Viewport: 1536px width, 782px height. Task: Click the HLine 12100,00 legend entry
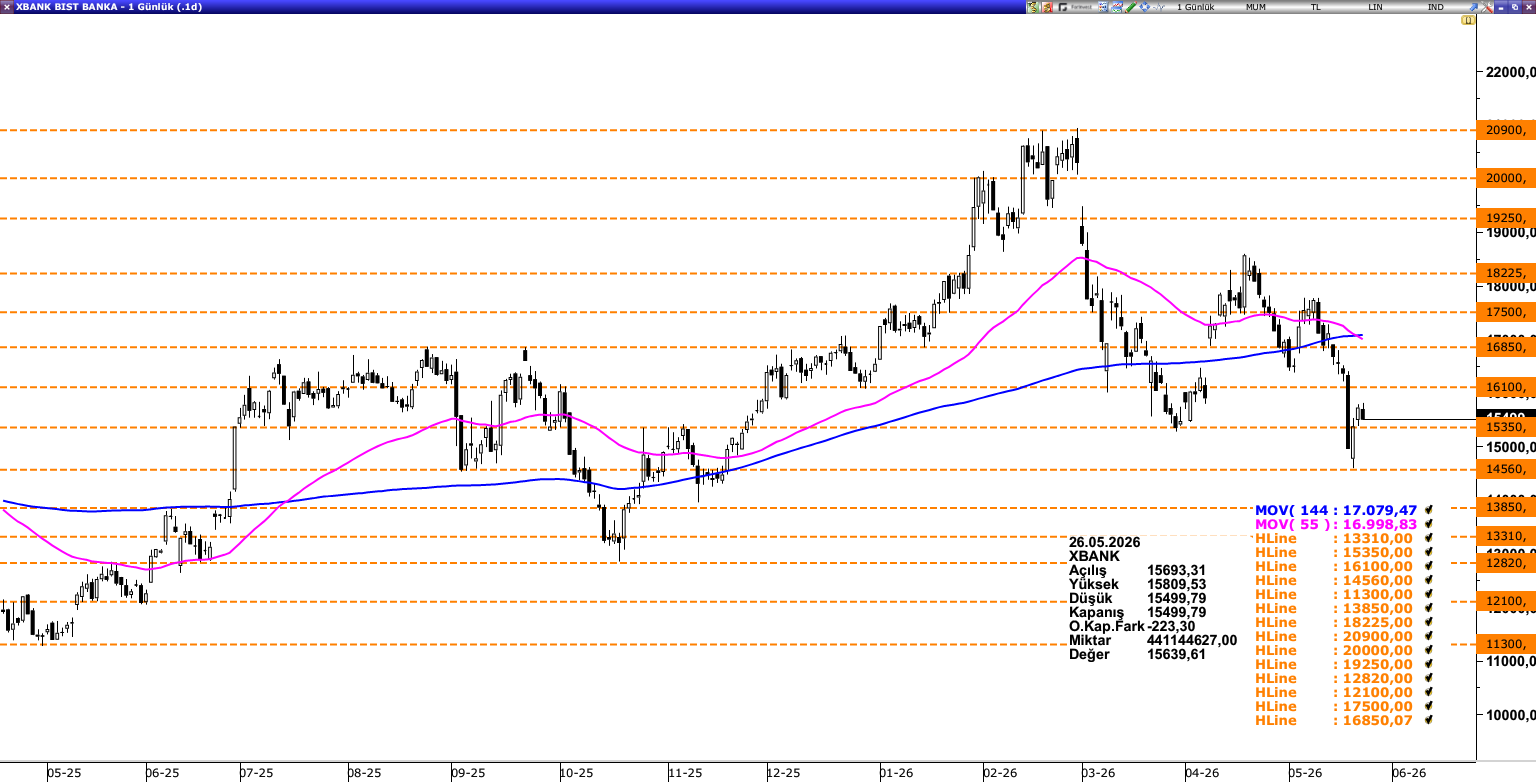click(x=1334, y=692)
